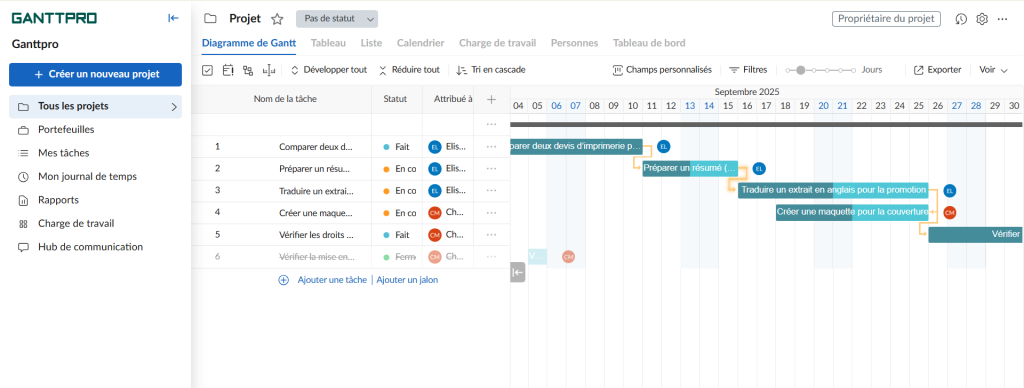Switch to the Calendrier tab
Image resolution: width=1024 pixels, height=388 pixels.
[421, 43]
